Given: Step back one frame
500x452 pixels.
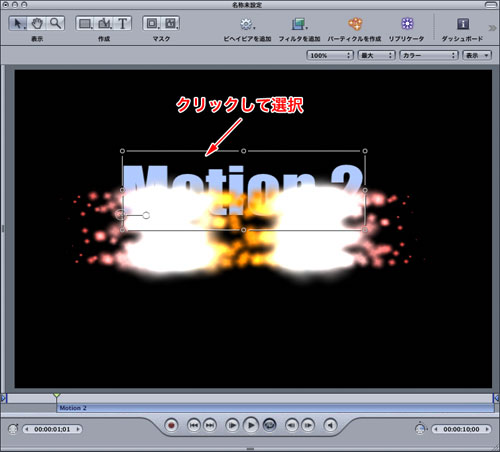Looking at the screenshot, I should pos(291,425).
